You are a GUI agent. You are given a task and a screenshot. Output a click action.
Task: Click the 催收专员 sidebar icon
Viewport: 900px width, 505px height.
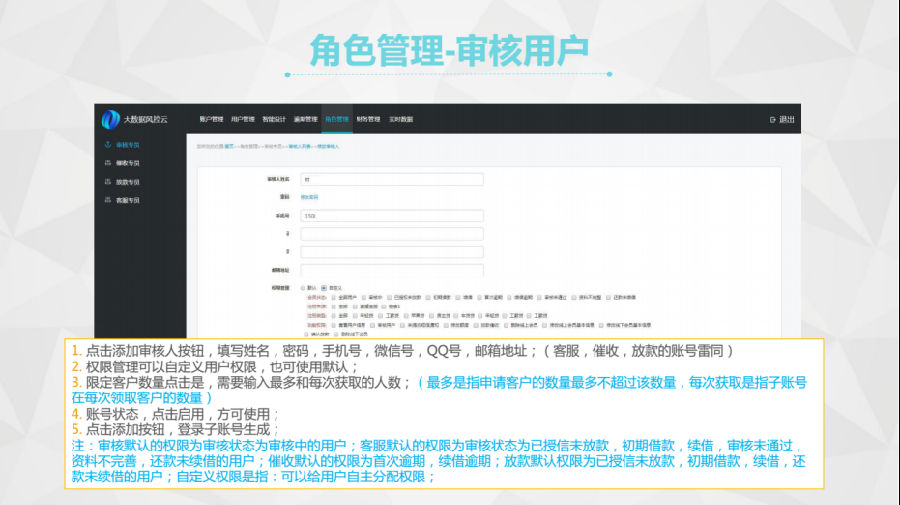point(107,163)
